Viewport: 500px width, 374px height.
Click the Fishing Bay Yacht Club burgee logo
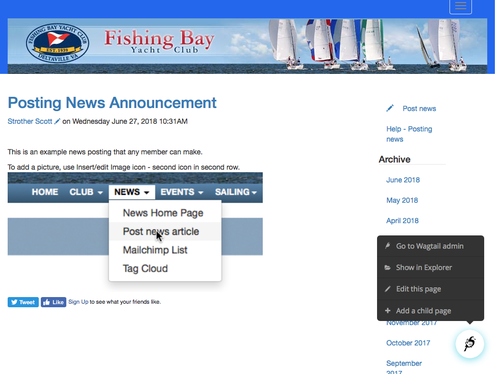coord(57,44)
